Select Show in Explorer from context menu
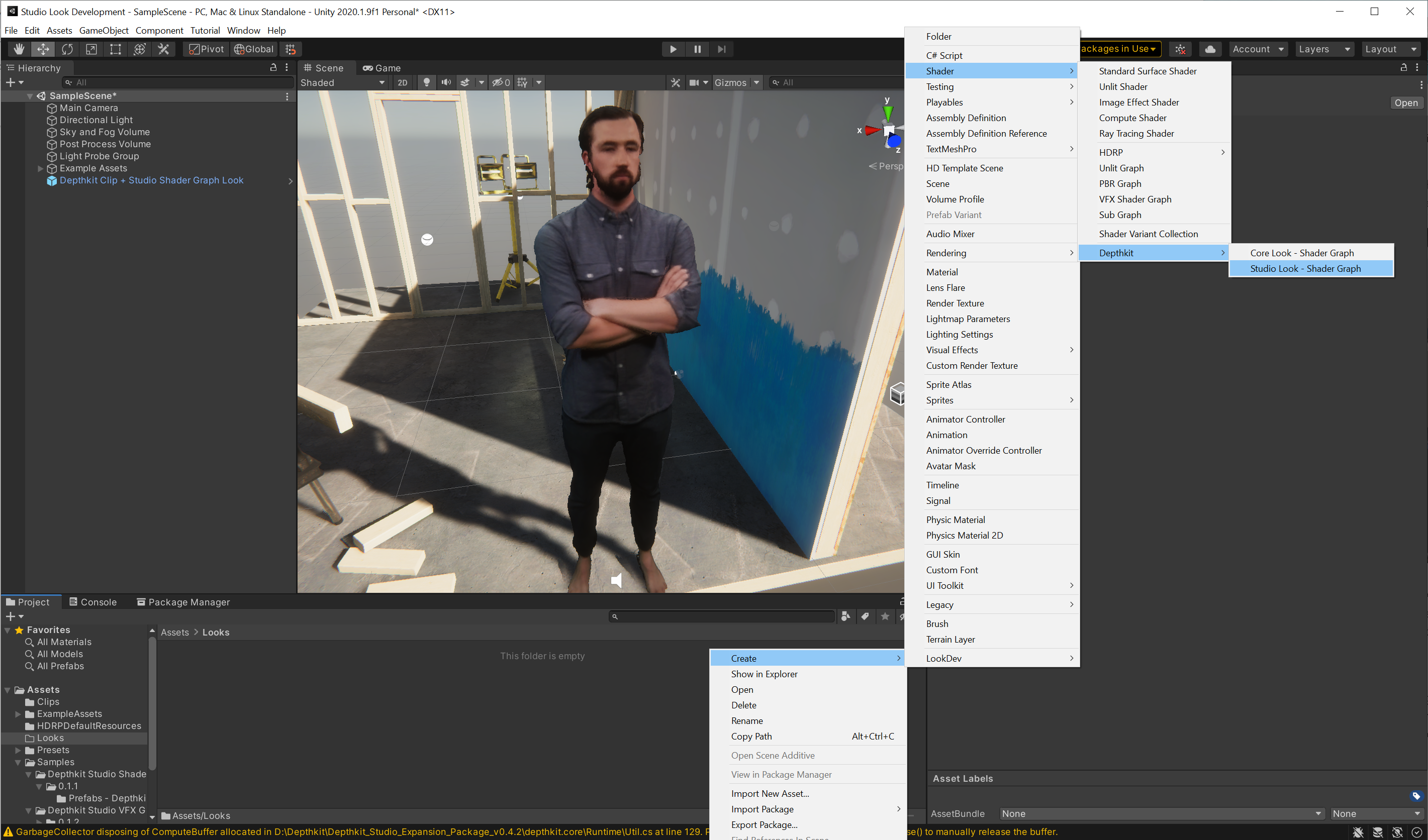1428x840 pixels. coord(764,674)
